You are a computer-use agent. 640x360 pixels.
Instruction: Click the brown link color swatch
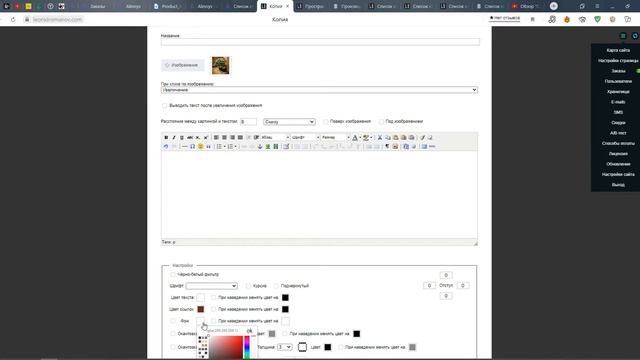pos(200,309)
